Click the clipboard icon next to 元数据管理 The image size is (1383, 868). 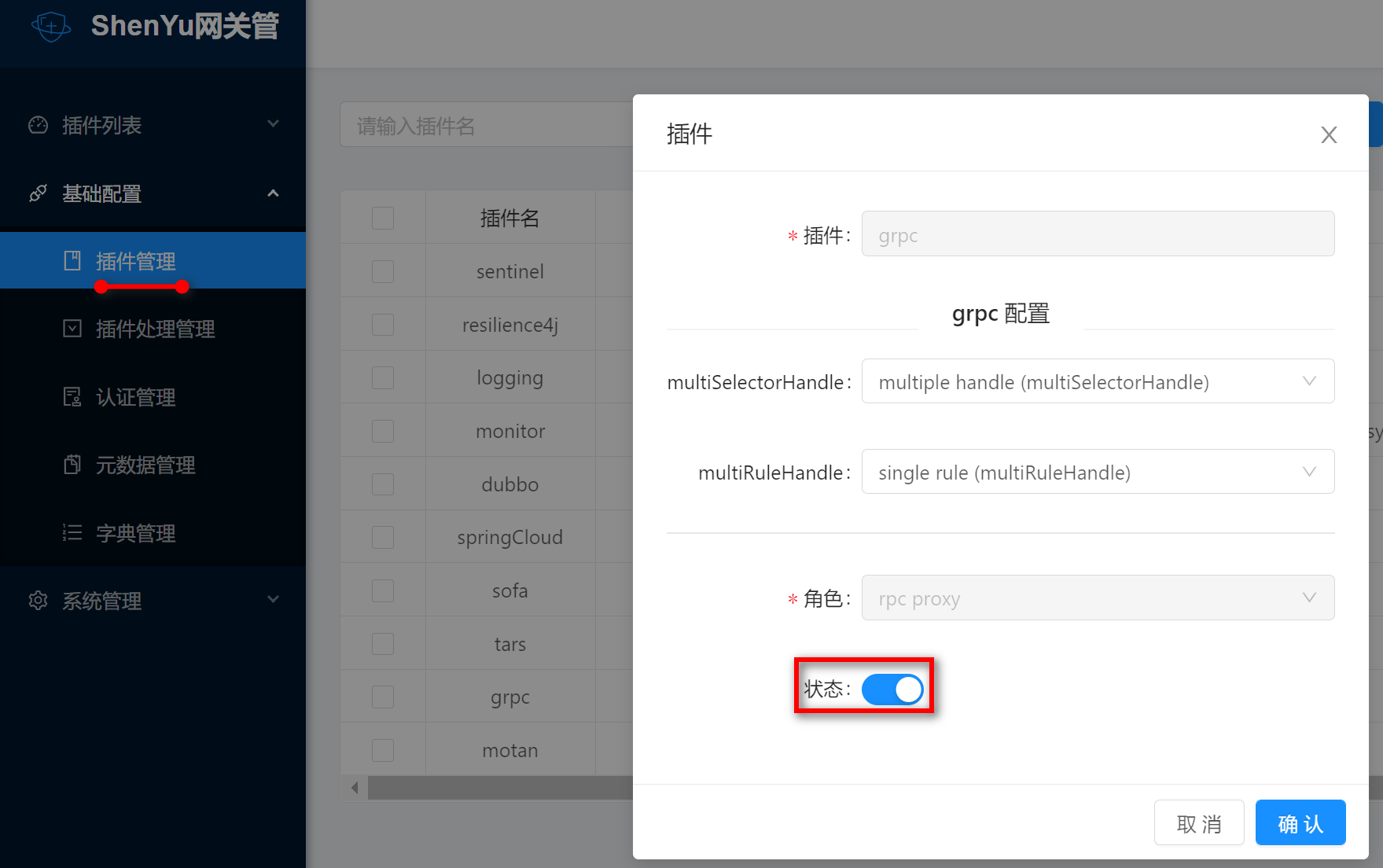pos(72,465)
